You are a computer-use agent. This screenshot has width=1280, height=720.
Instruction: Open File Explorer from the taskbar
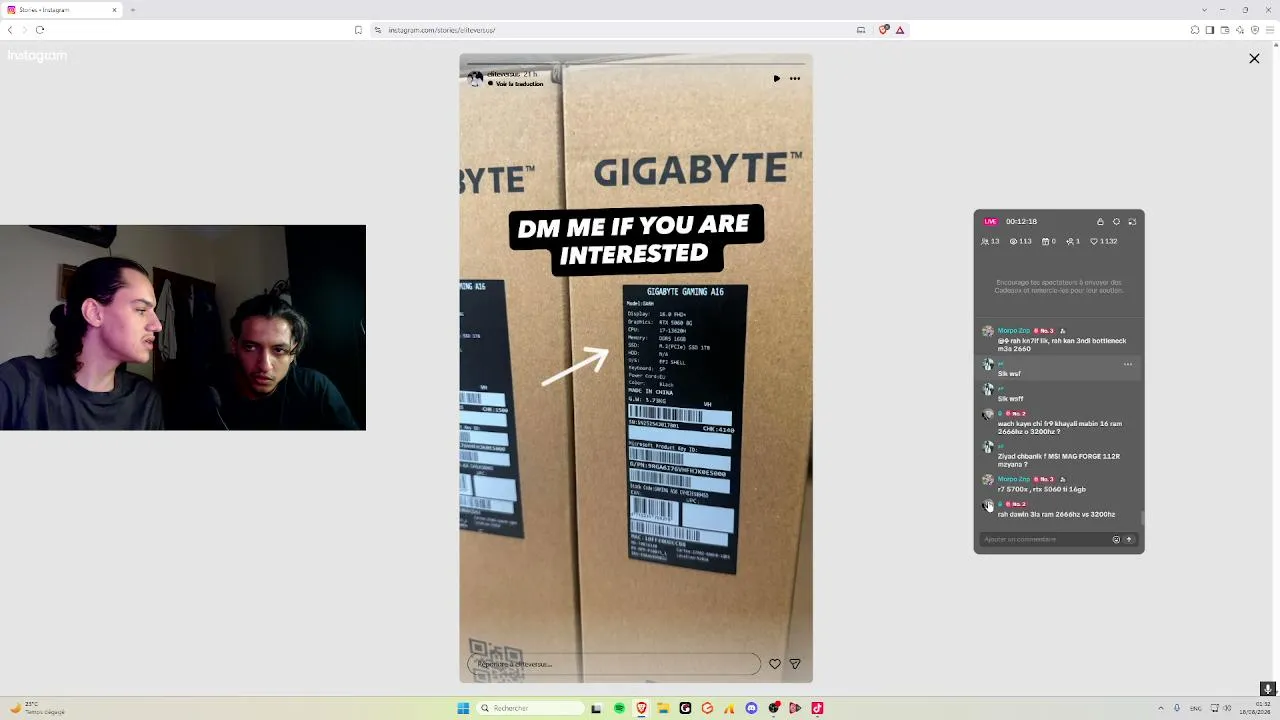pos(663,708)
